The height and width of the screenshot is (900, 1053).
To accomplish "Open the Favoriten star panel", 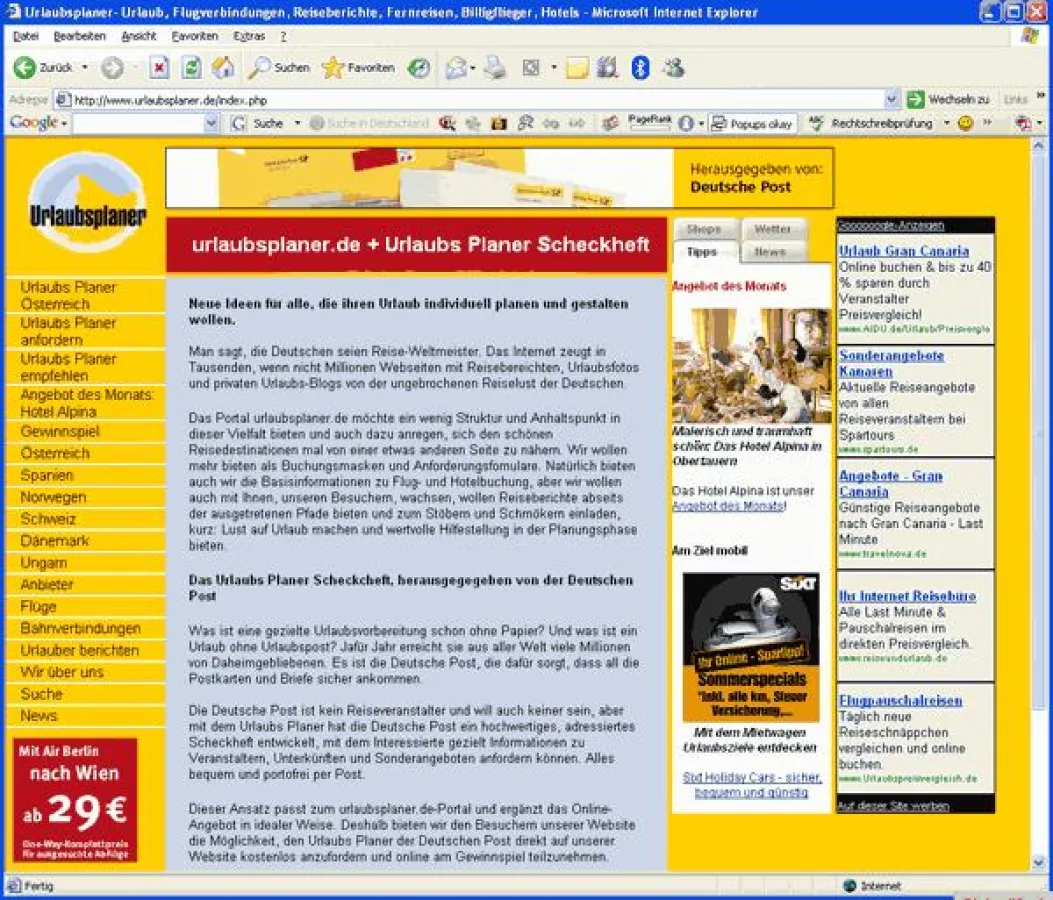I will 359,68.
